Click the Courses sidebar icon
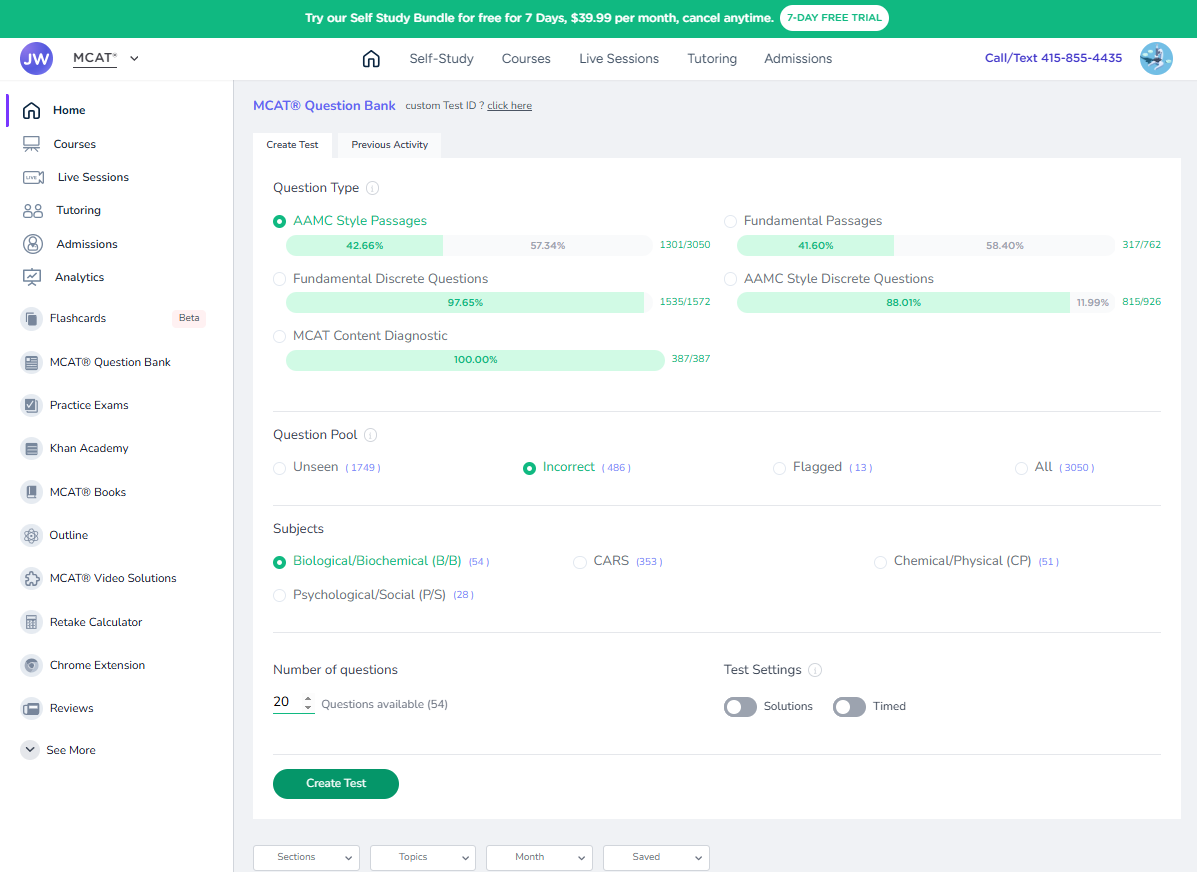Viewport: 1197px width, 872px height. (x=31, y=144)
